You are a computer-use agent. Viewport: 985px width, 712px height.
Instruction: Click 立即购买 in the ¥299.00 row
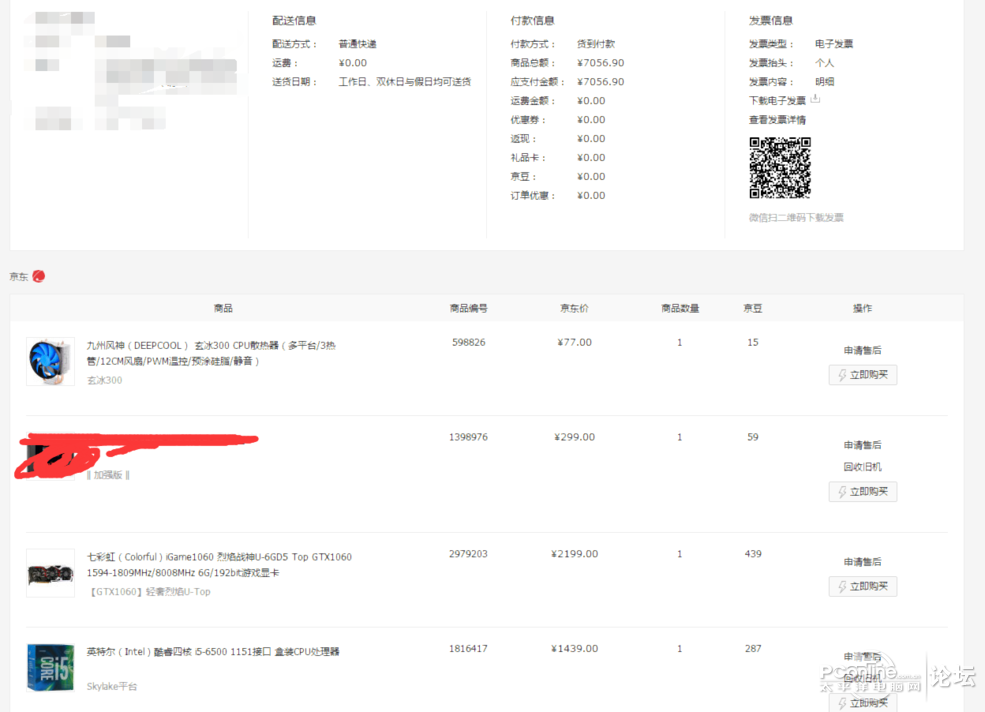point(863,491)
